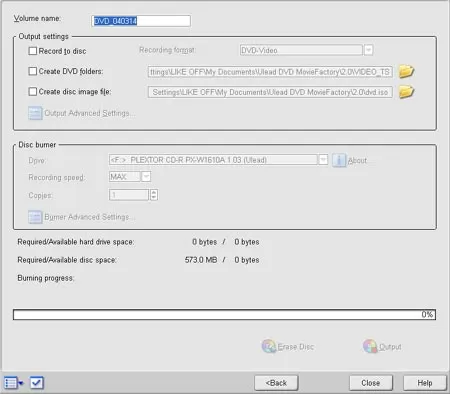Click the disc image file path field
Image resolution: width=450 pixels, height=394 pixels.
coord(270,92)
